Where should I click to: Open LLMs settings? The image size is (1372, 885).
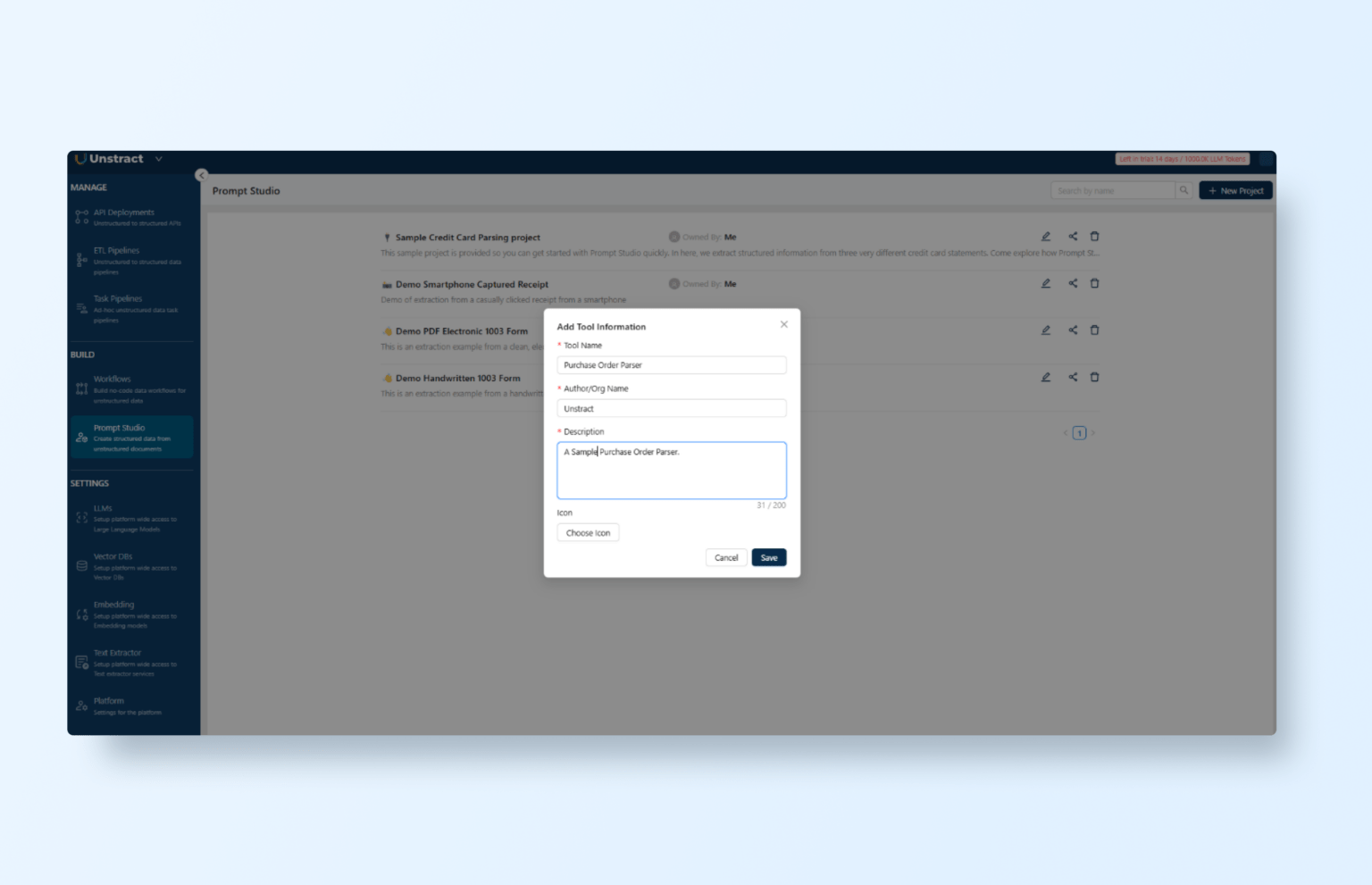tap(132, 518)
